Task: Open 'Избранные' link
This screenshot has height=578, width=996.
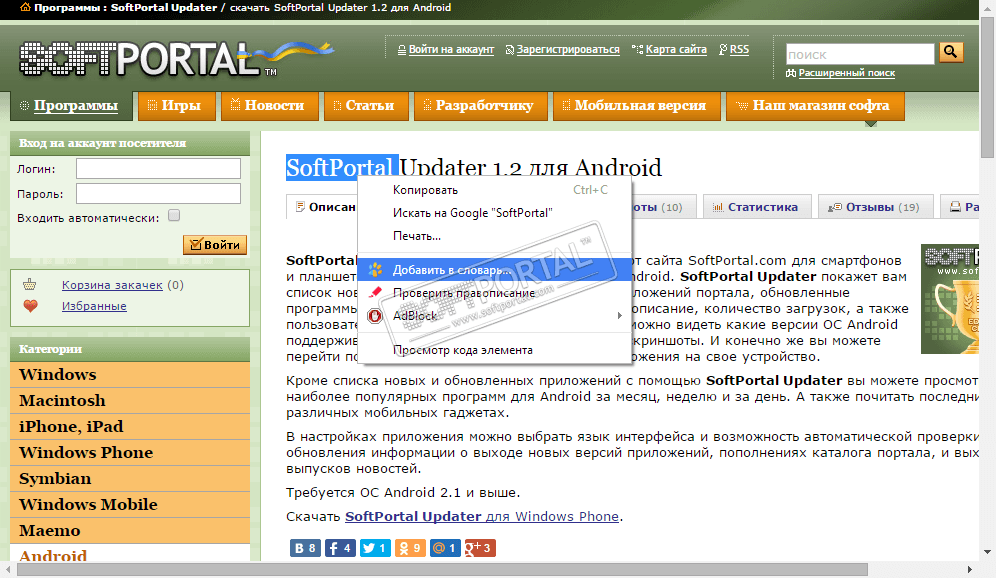Action: (x=94, y=306)
